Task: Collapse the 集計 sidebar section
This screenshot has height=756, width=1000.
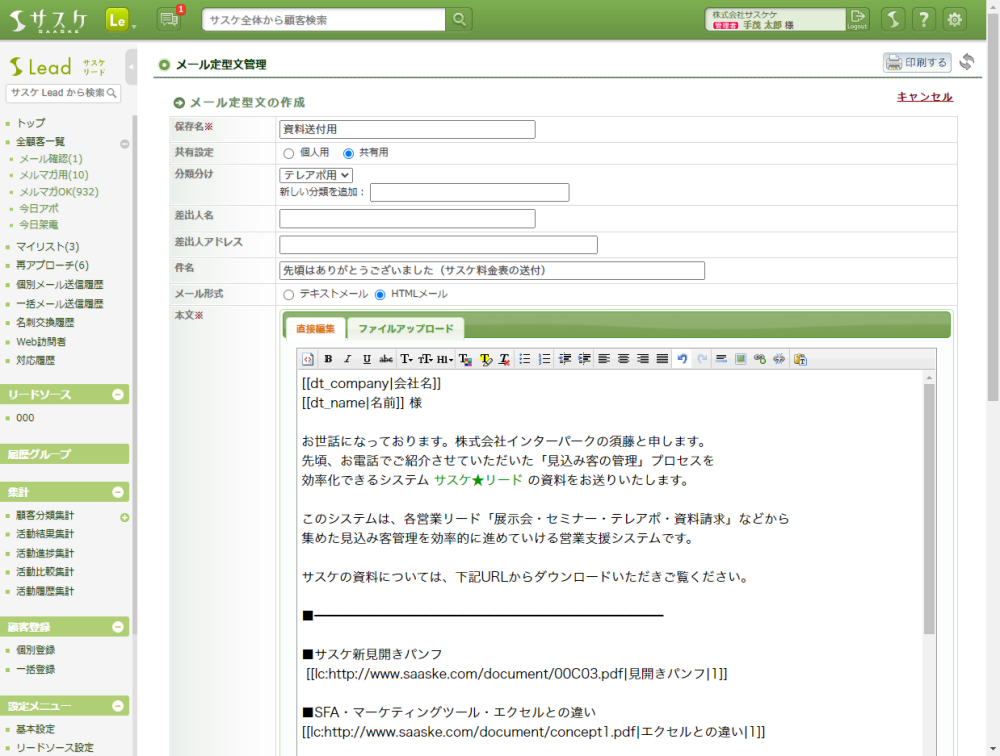Action: point(118,492)
